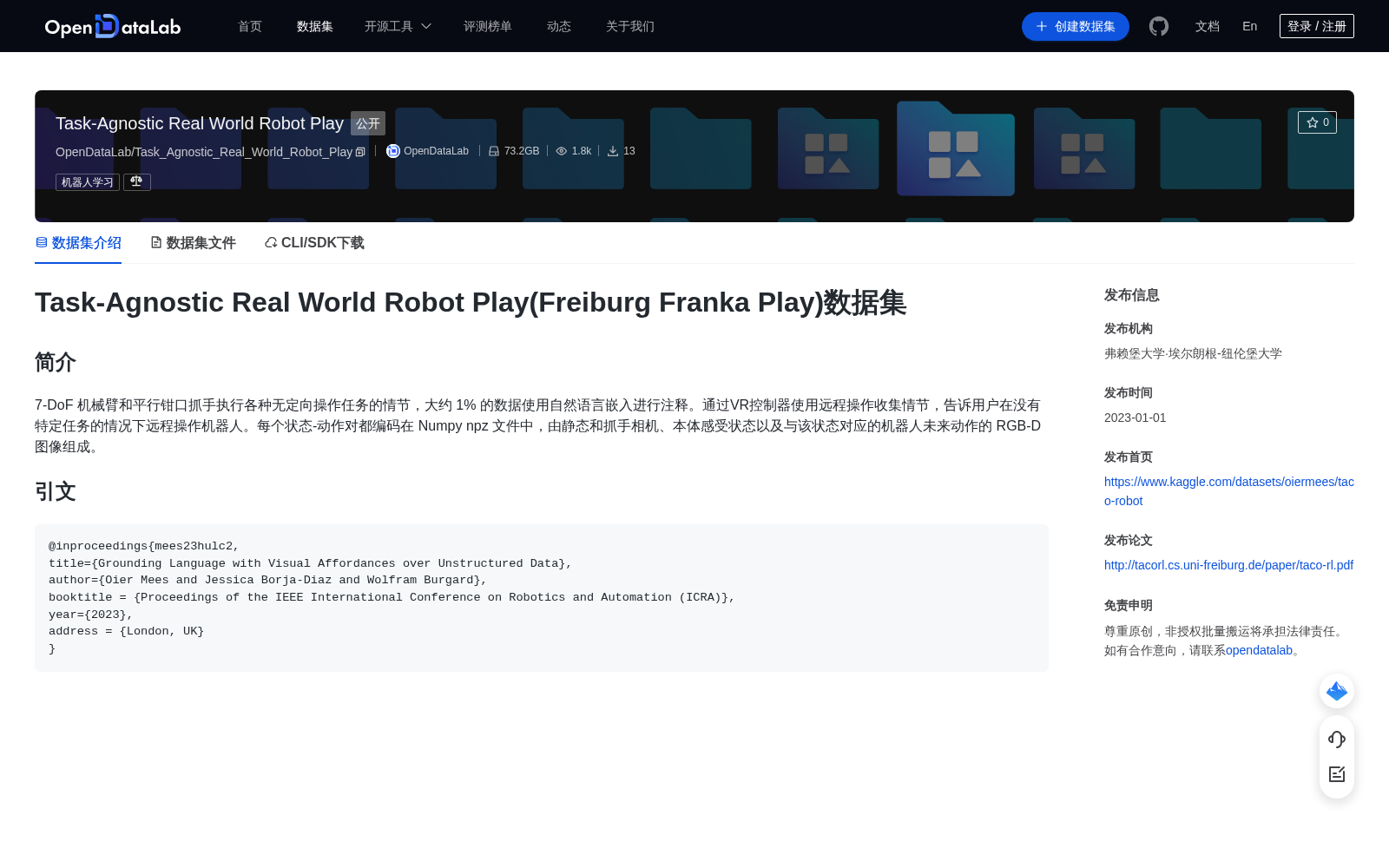This screenshot has height=868, width=1389.
Task: Click the 登录 / 注册 button
Action: tap(1317, 26)
